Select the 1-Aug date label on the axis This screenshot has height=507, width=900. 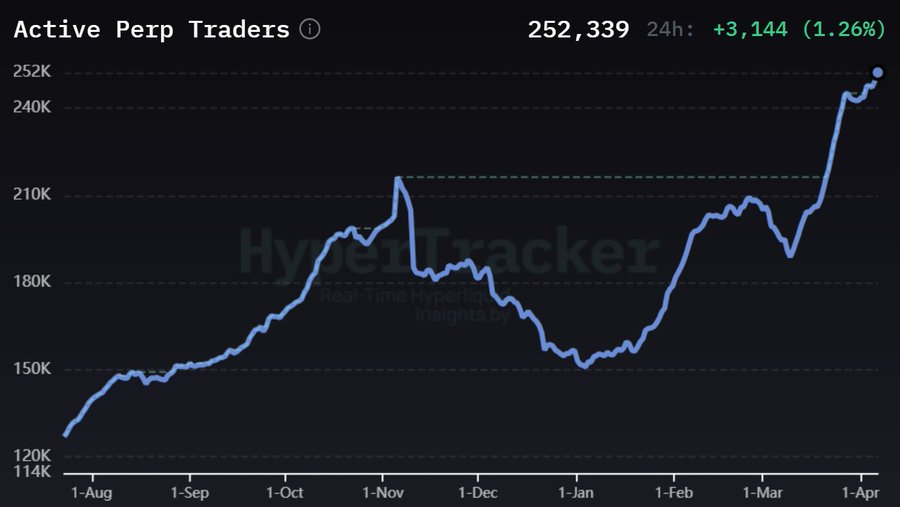pos(92,493)
